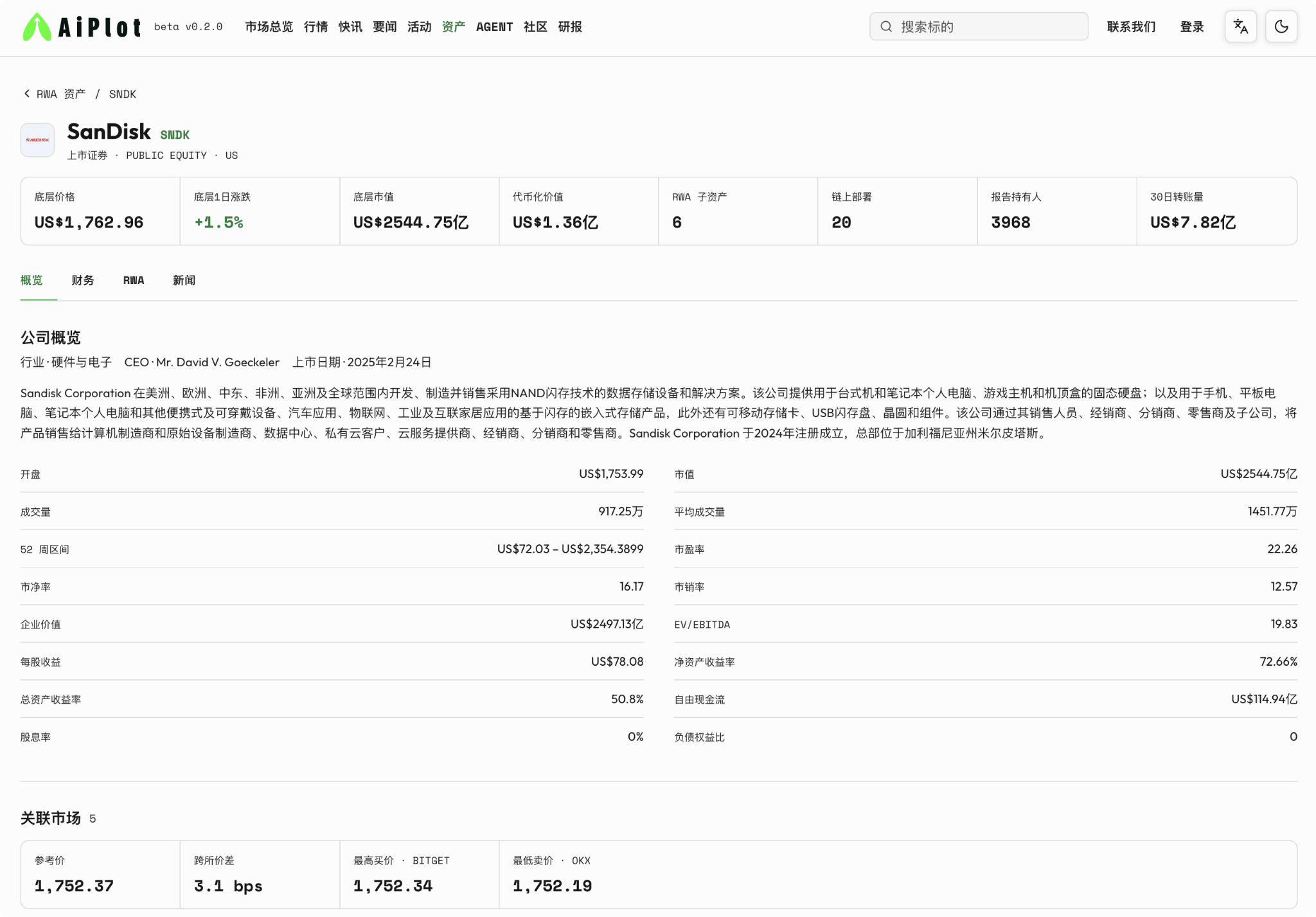Switch to 财务 tab
The height and width of the screenshot is (917, 1316).
(83, 280)
